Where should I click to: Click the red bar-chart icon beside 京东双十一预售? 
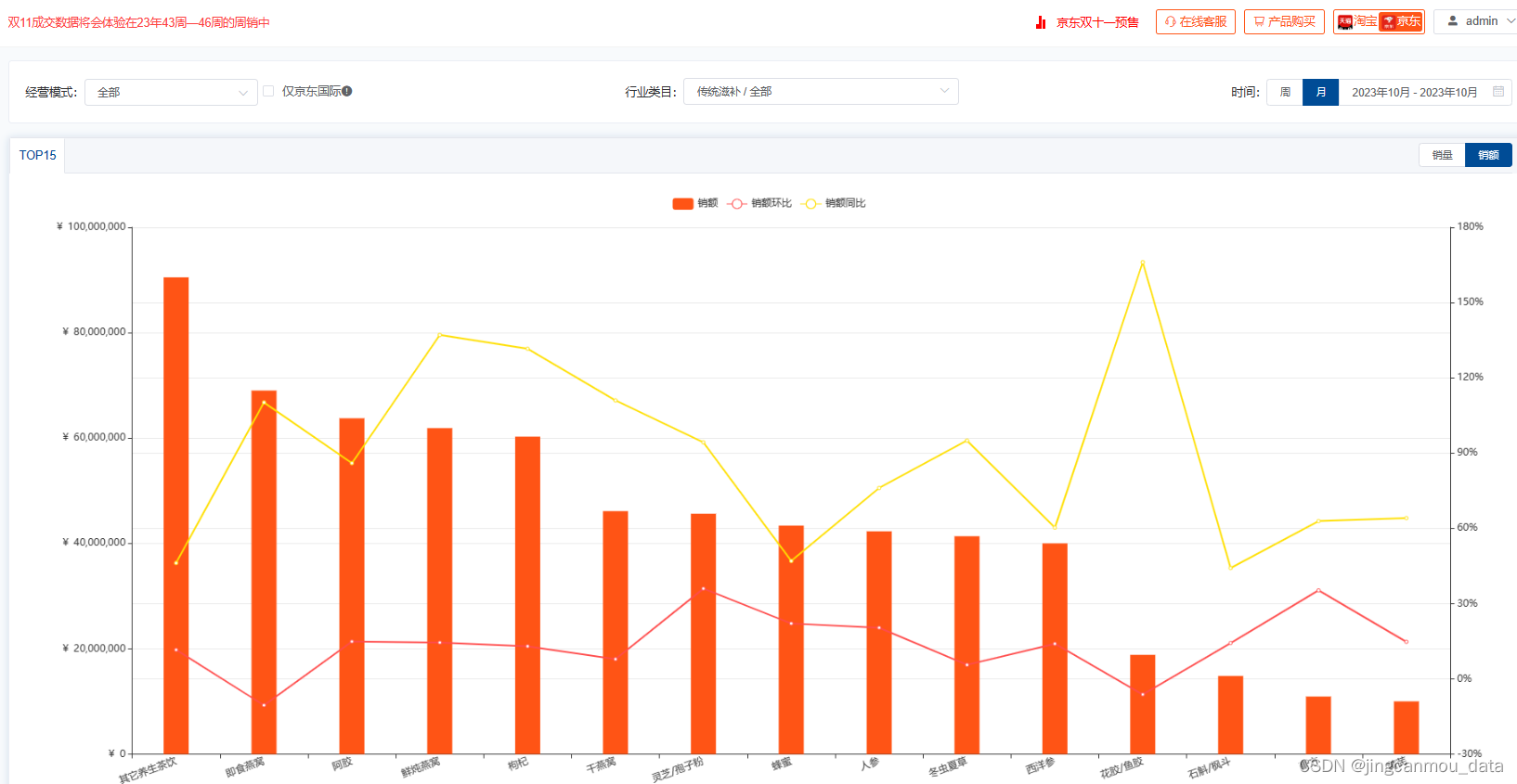1041,22
